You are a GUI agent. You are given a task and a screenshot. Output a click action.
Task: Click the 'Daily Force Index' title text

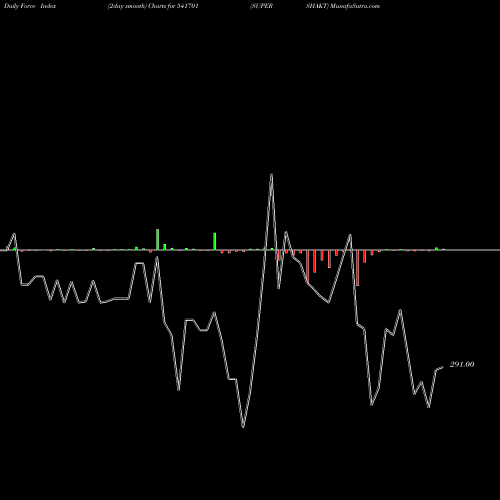pos(30,6)
